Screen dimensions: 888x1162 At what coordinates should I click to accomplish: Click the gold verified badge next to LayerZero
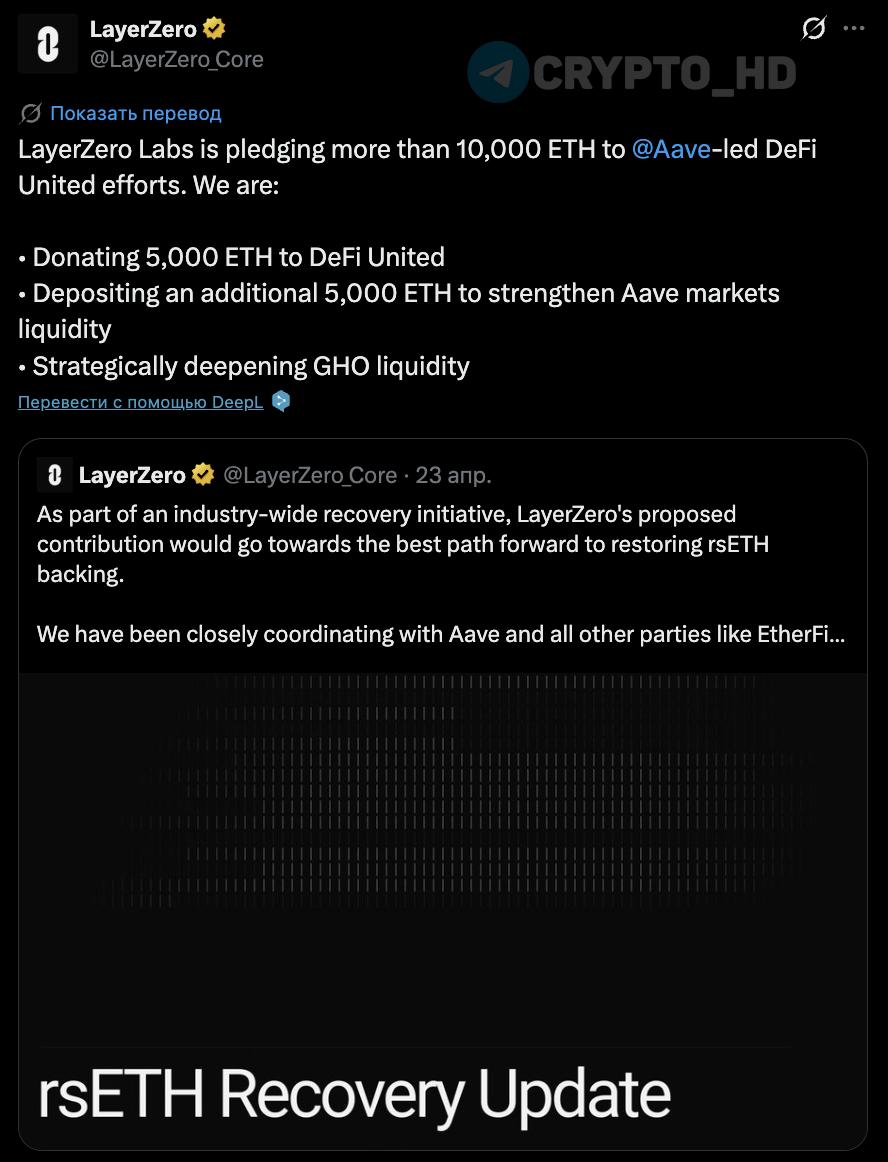coord(212,29)
